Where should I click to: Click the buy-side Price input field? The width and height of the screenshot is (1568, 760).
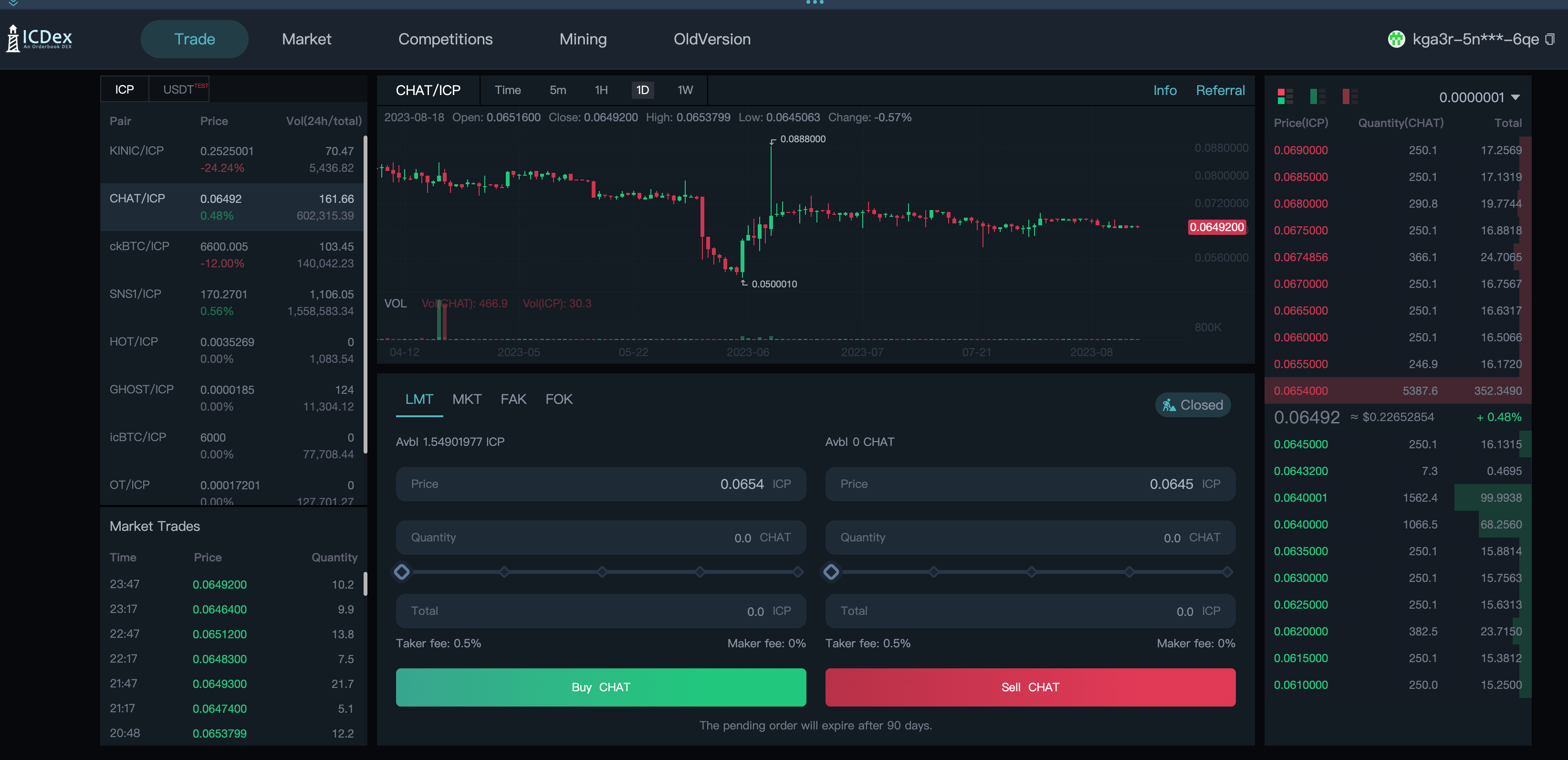point(600,484)
